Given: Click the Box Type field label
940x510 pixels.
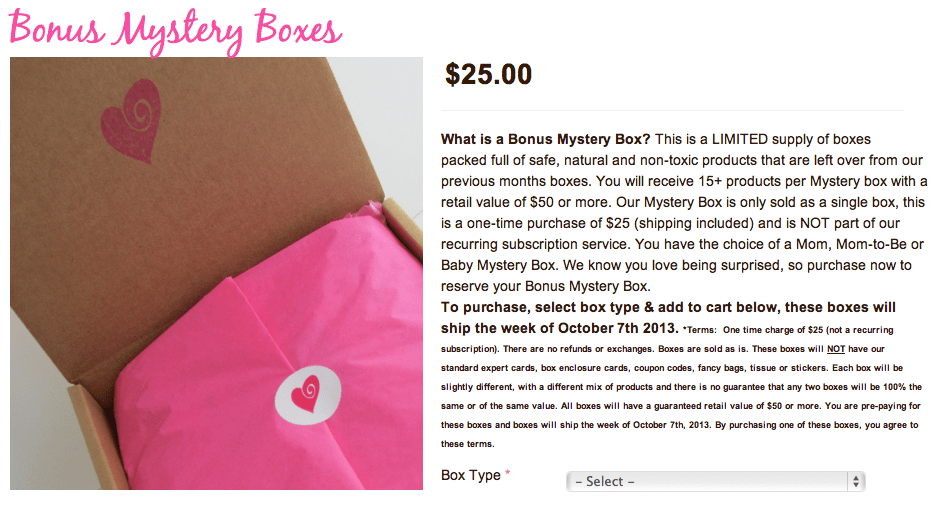Looking at the screenshot, I should [470, 475].
